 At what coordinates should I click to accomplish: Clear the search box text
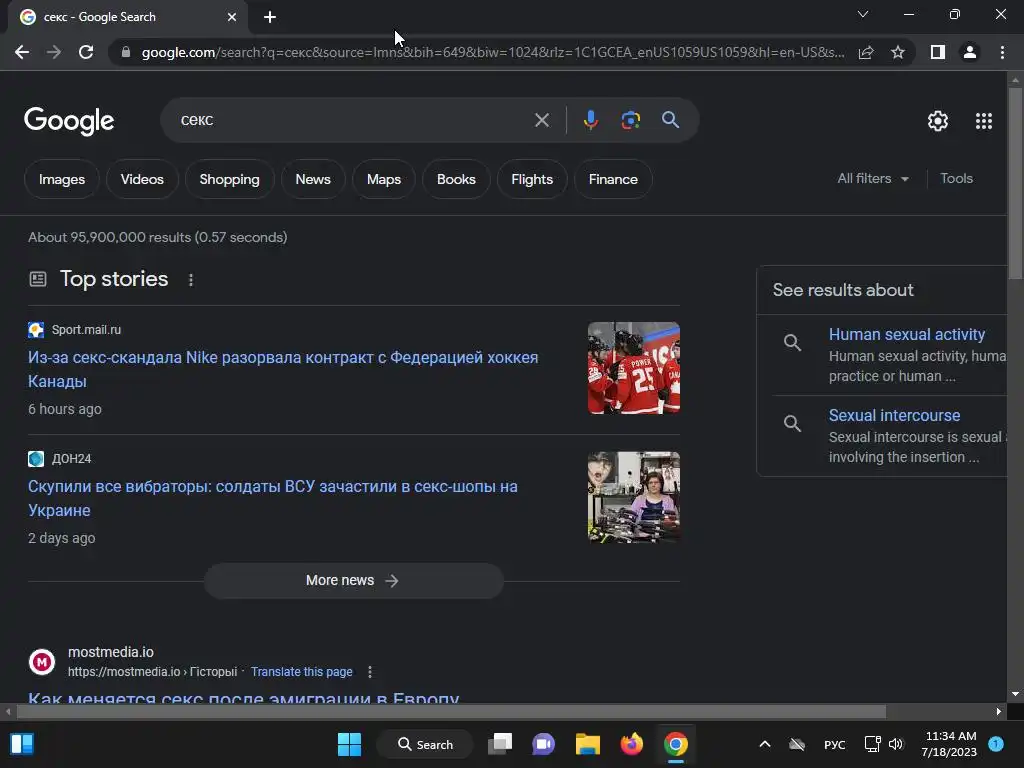click(541, 120)
